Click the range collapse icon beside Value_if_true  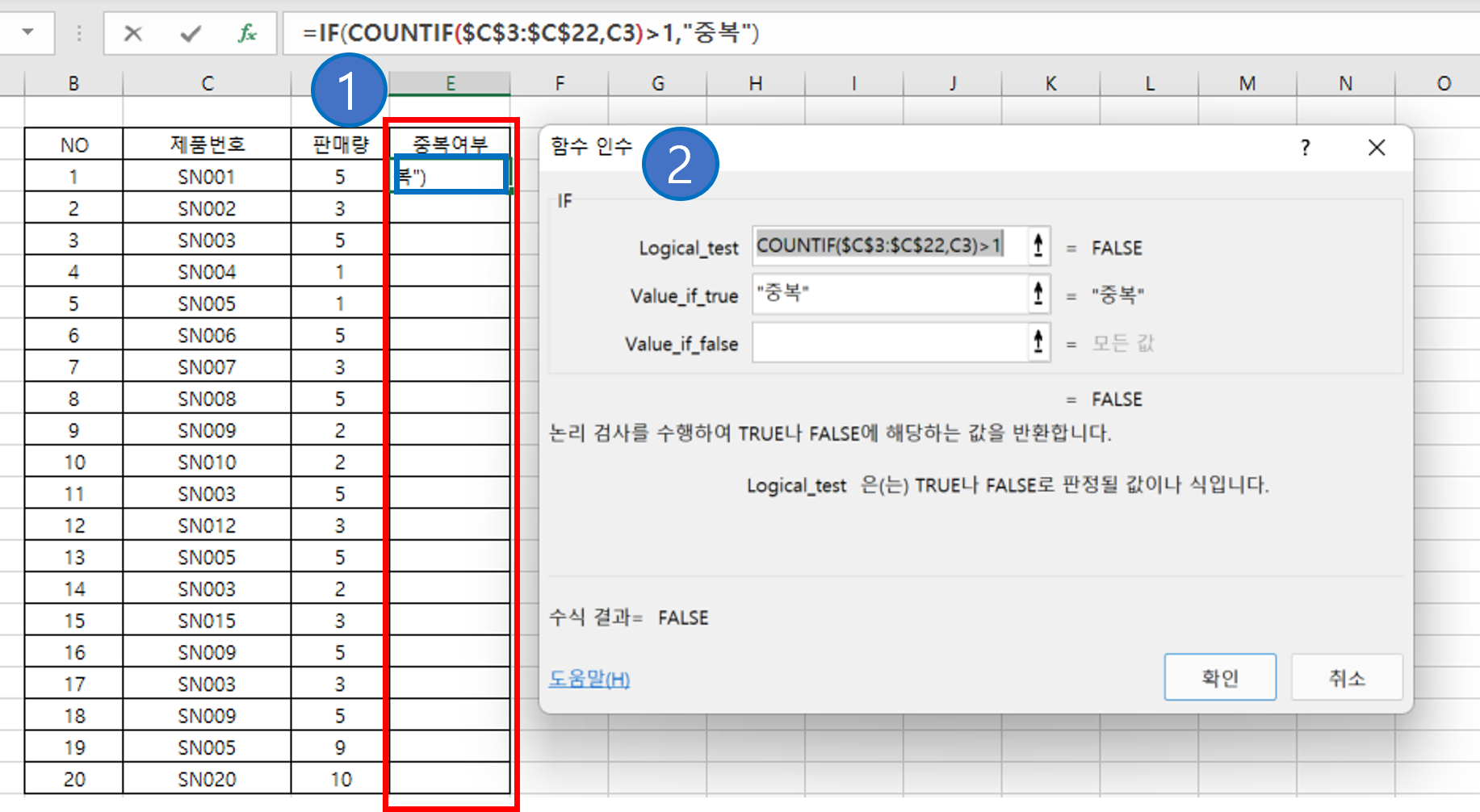(x=1038, y=294)
